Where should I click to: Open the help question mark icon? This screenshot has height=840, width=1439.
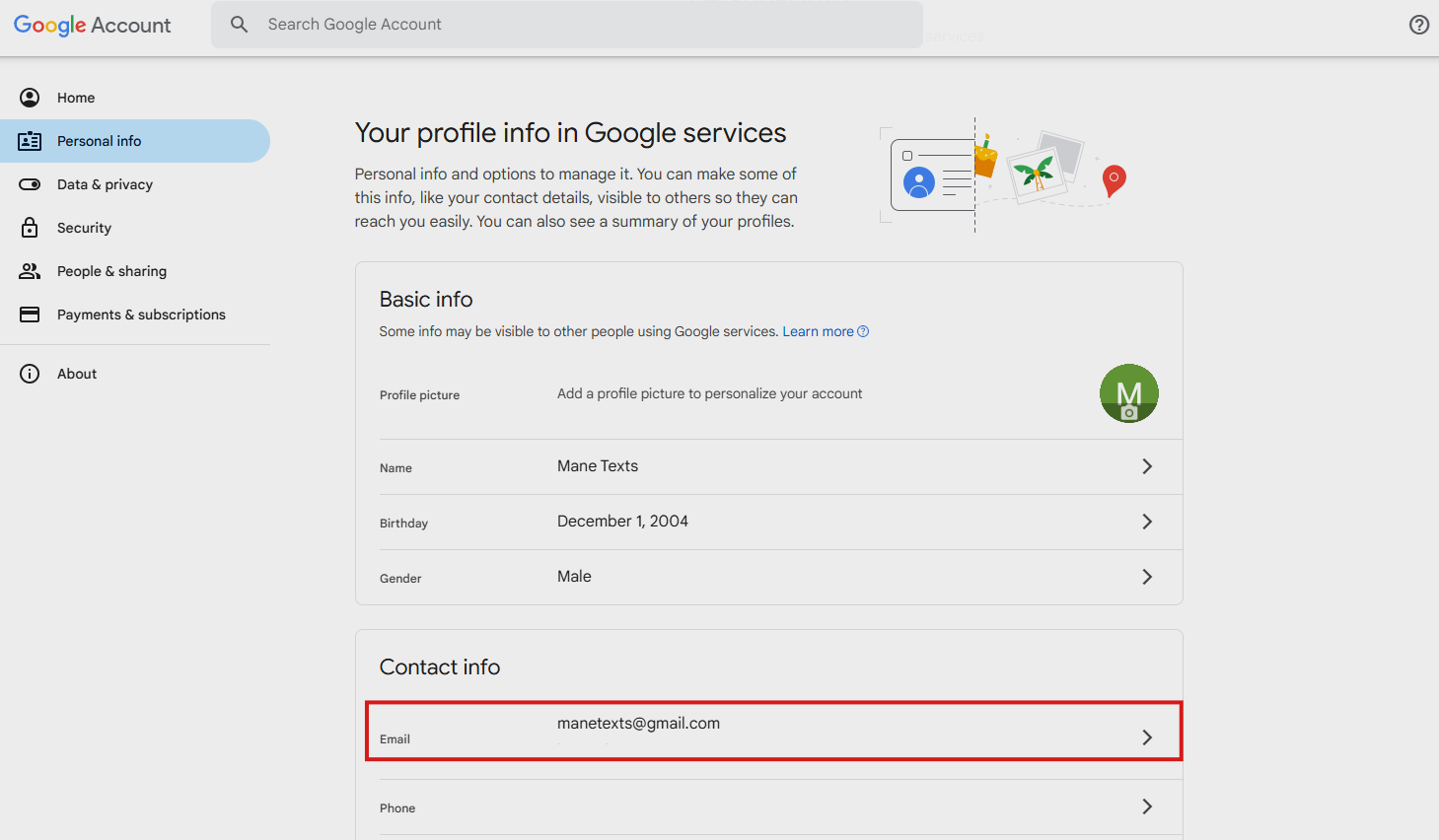point(1419,25)
